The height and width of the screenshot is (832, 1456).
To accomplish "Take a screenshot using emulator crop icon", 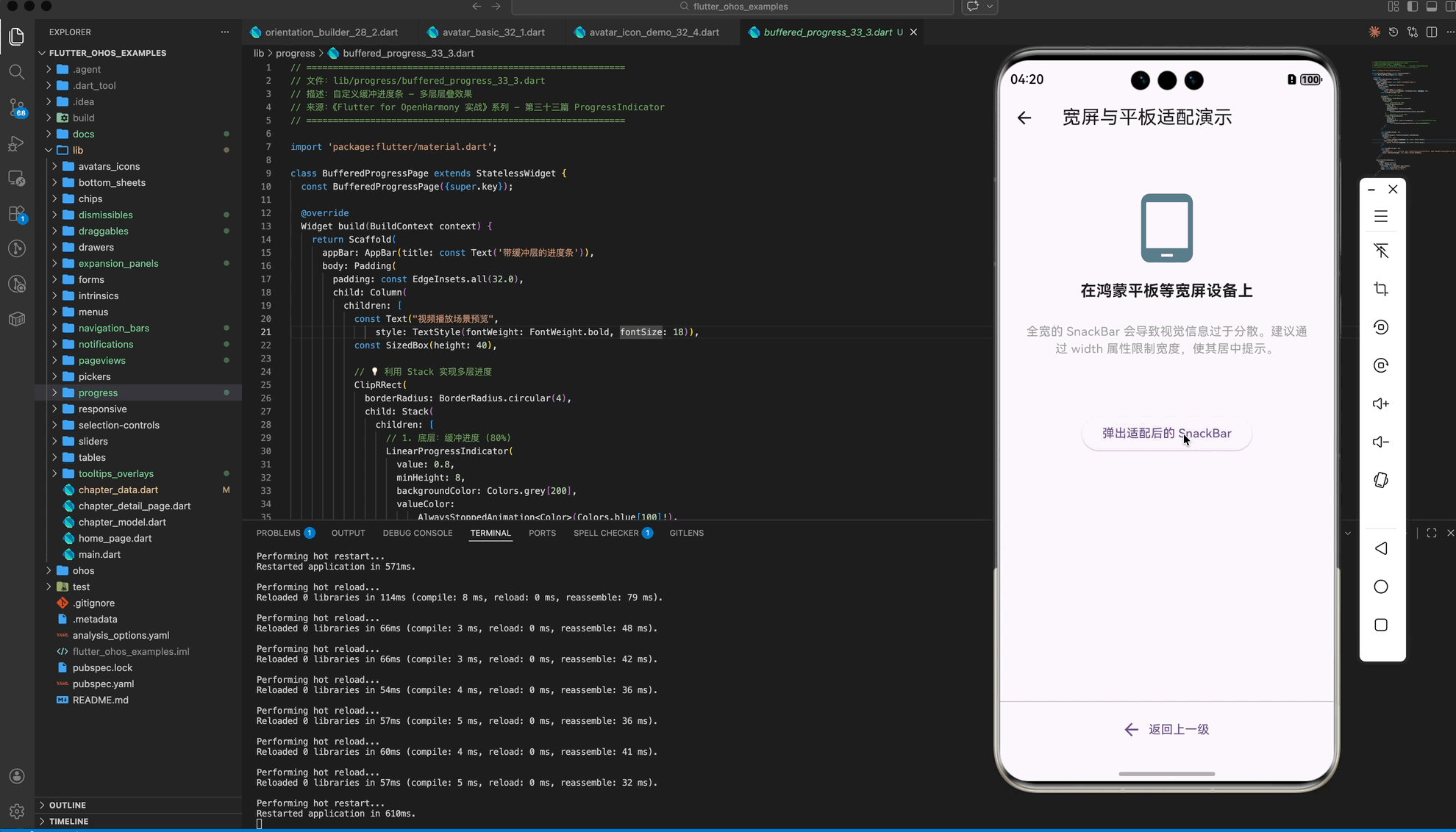I will click(x=1380, y=288).
